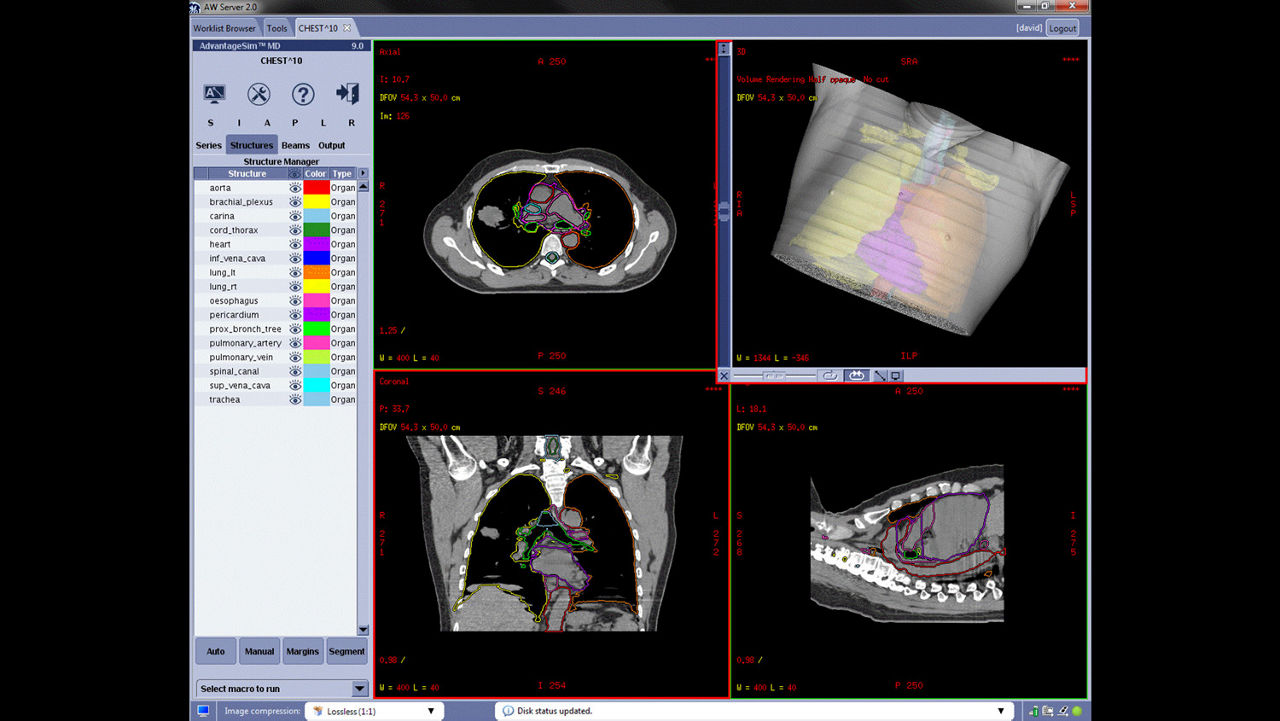This screenshot has width=1280, height=721.
Task: Toggle visibility of heart structure
Action: [295, 244]
